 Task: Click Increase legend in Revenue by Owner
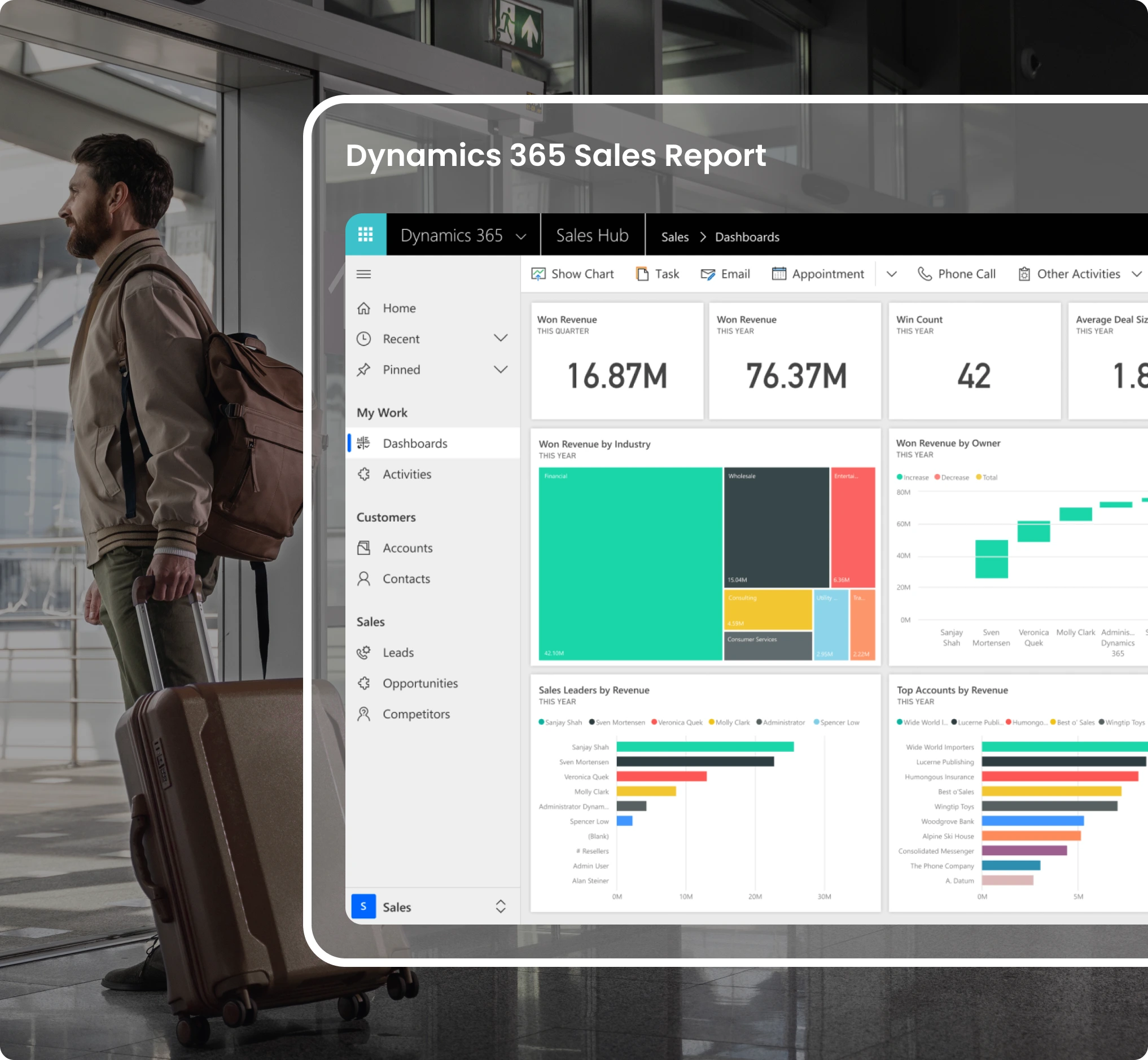[x=912, y=478]
